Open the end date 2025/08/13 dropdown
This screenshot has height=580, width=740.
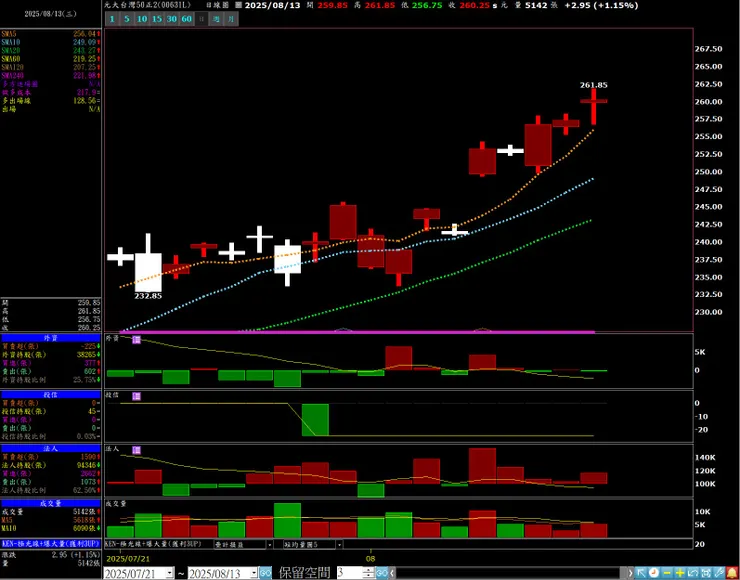(253, 573)
